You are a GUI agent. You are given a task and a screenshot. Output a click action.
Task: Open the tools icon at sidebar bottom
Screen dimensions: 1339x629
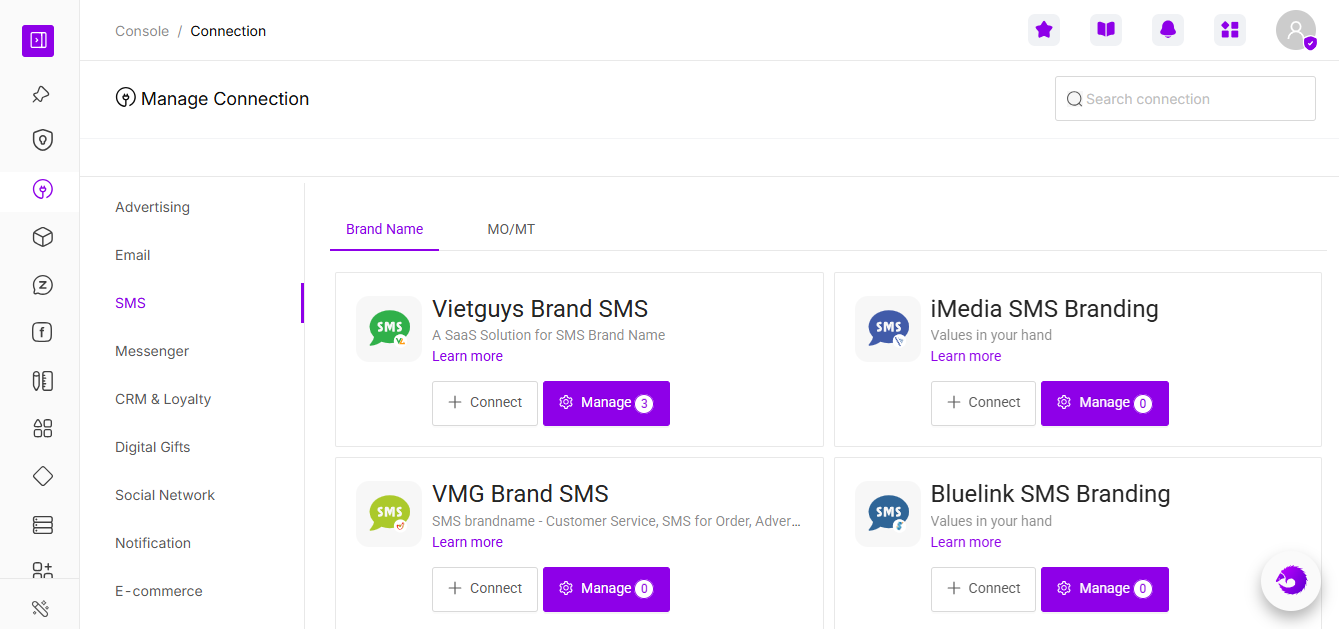pos(40,608)
